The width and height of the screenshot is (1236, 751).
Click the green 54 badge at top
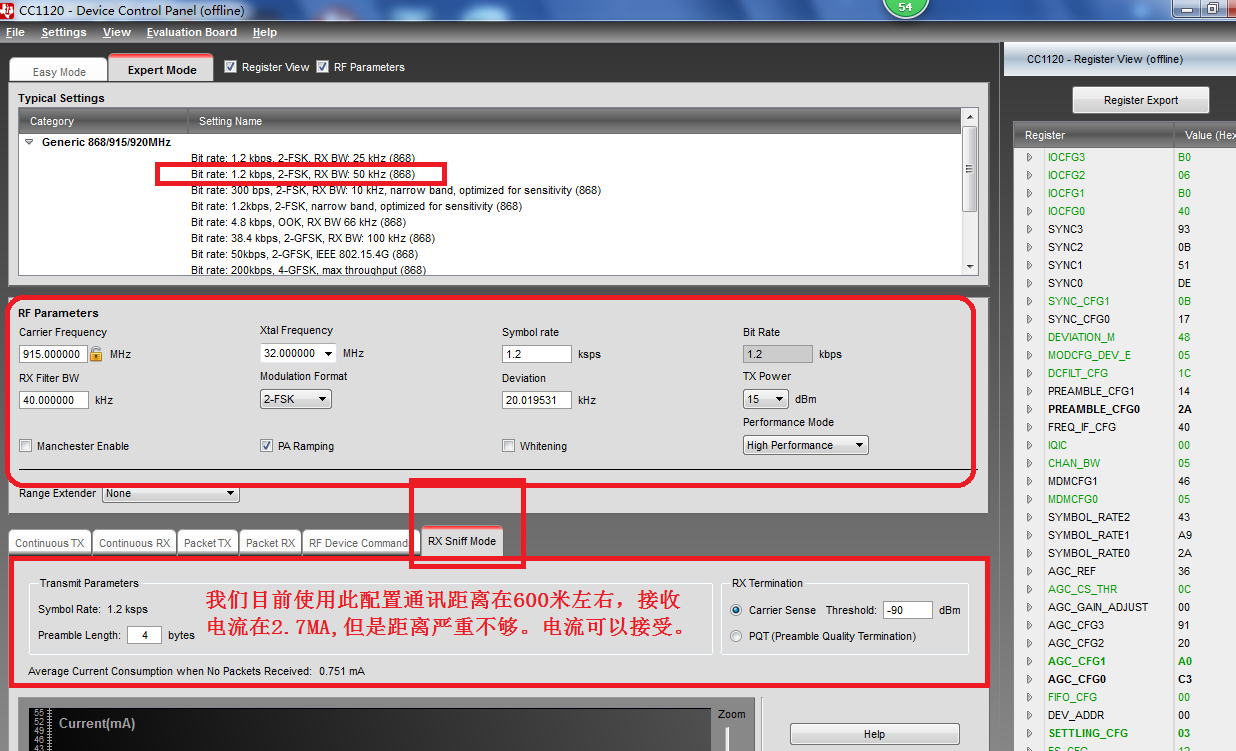point(905,7)
